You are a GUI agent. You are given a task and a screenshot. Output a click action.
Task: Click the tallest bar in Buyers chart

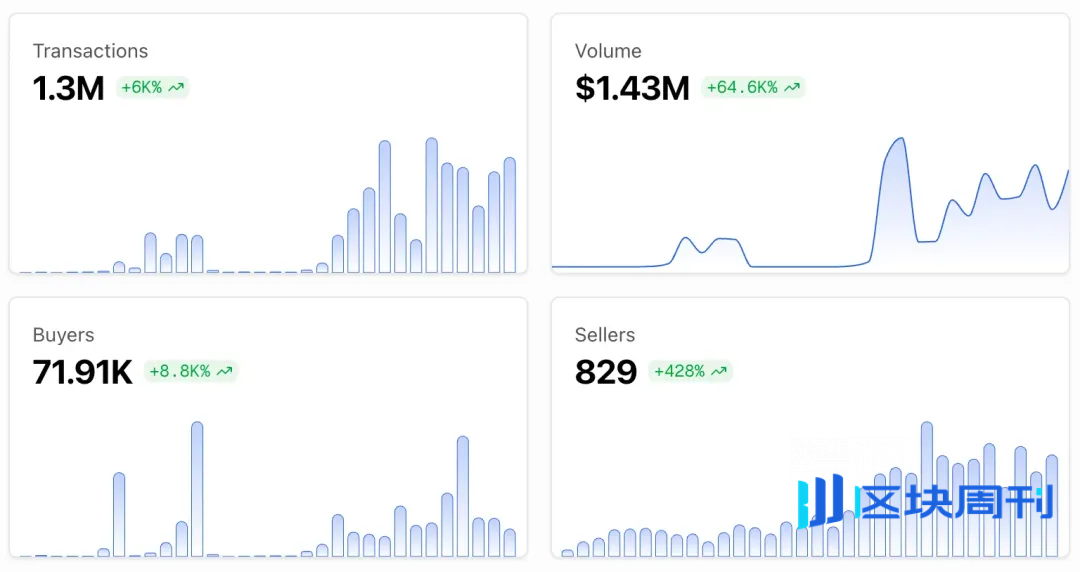click(197, 488)
